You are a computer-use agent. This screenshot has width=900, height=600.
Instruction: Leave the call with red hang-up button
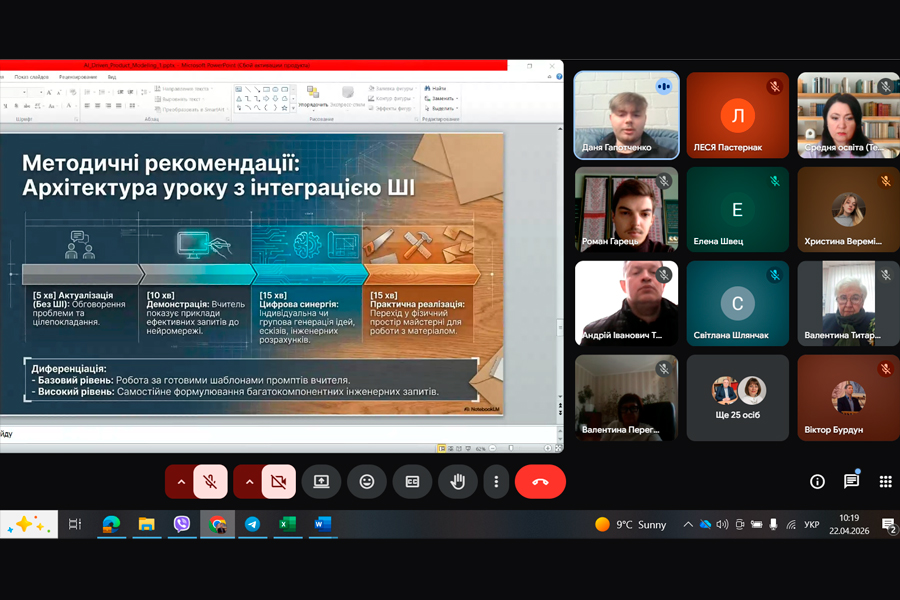click(540, 482)
